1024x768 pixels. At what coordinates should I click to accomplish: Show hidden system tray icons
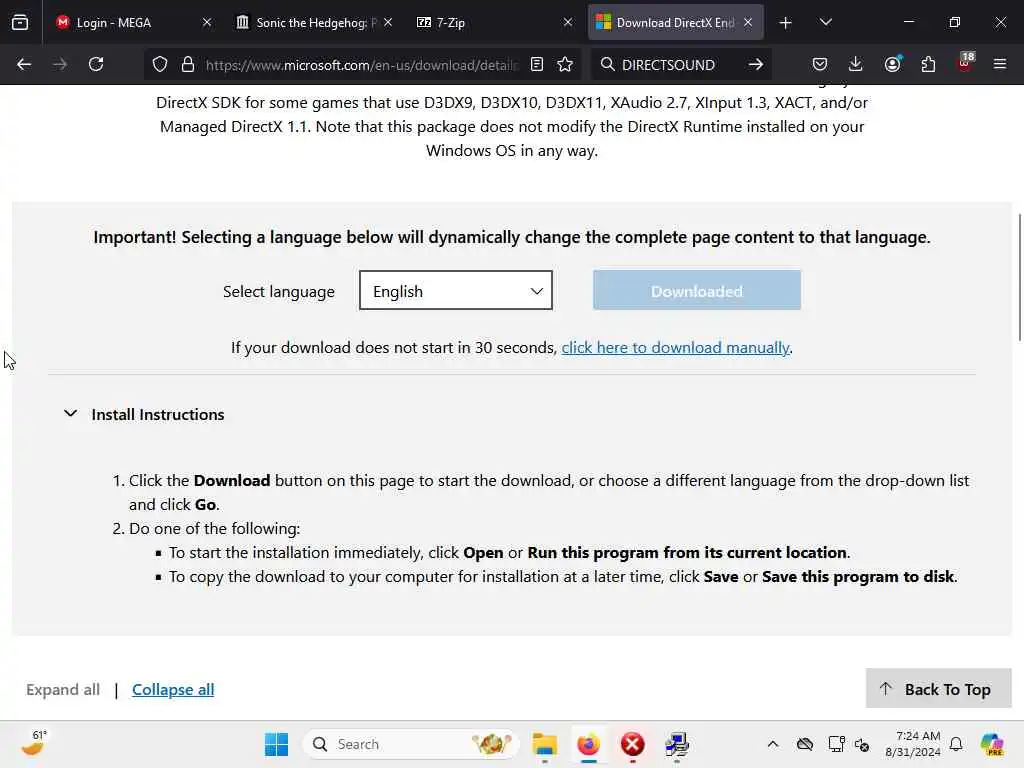click(773, 744)
